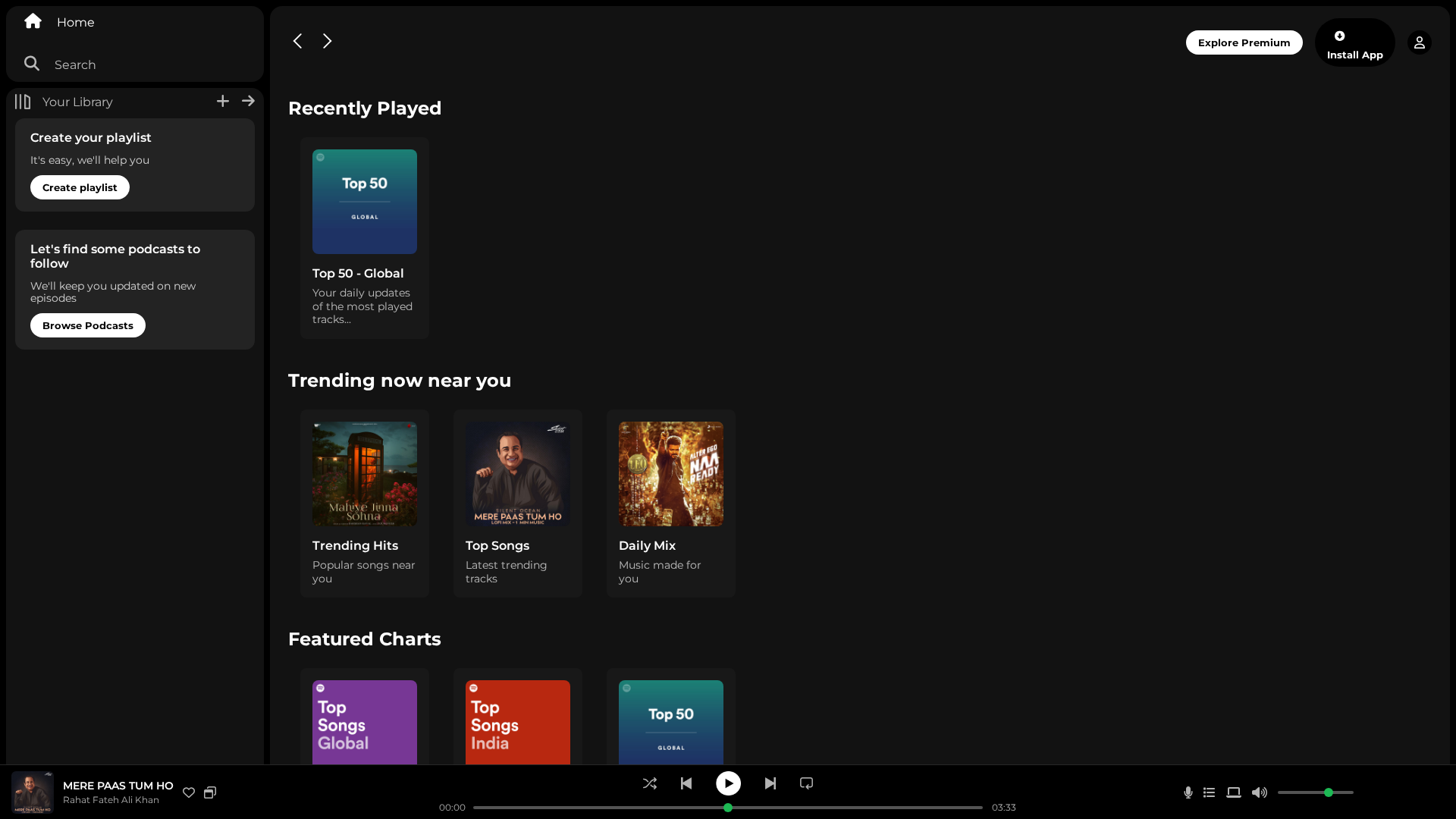1456x819 pixels.
Task: Open Top 50 - Global in Recently Played
Action: (365, 238)
